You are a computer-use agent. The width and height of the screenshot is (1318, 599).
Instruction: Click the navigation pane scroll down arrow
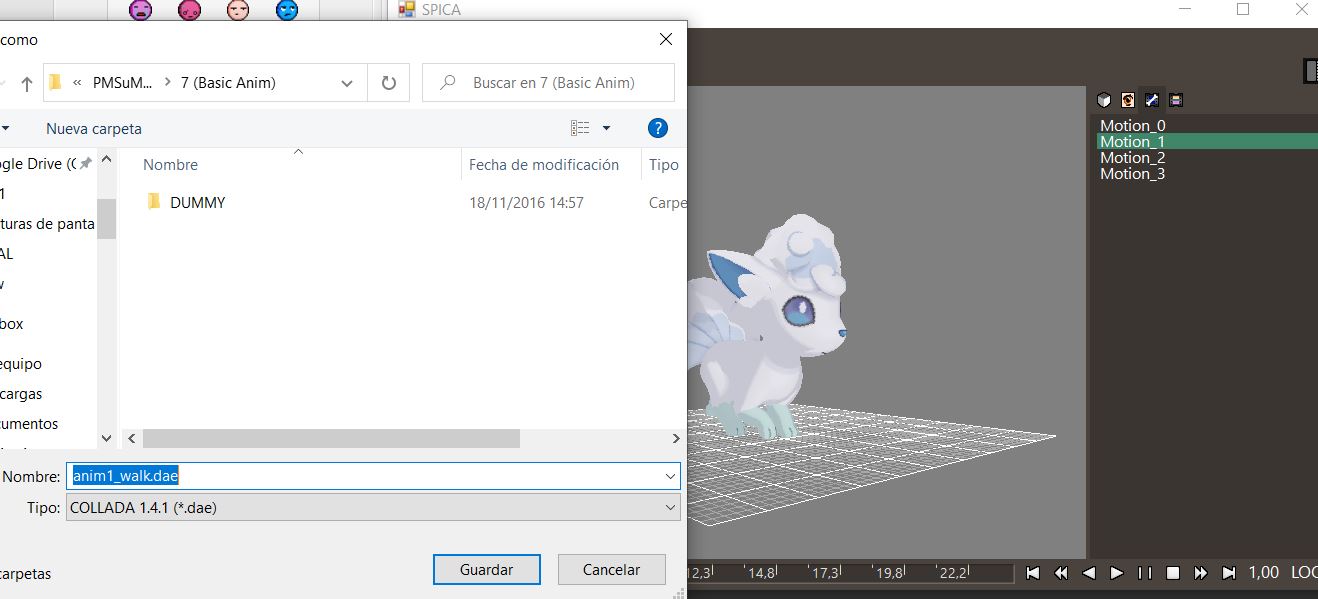[x=107, y=438]
